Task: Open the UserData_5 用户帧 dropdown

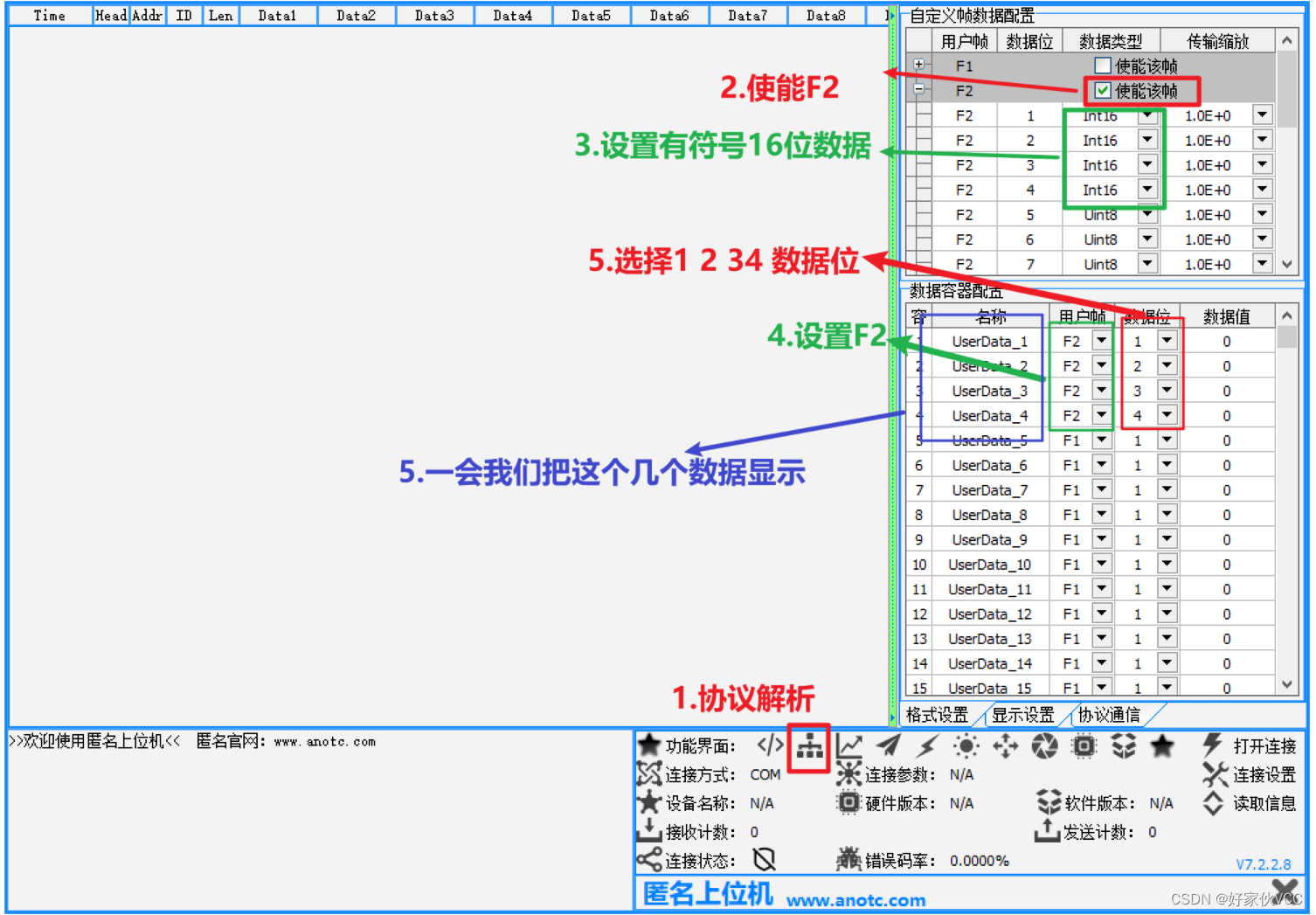Action: (x=1100, y=440)
